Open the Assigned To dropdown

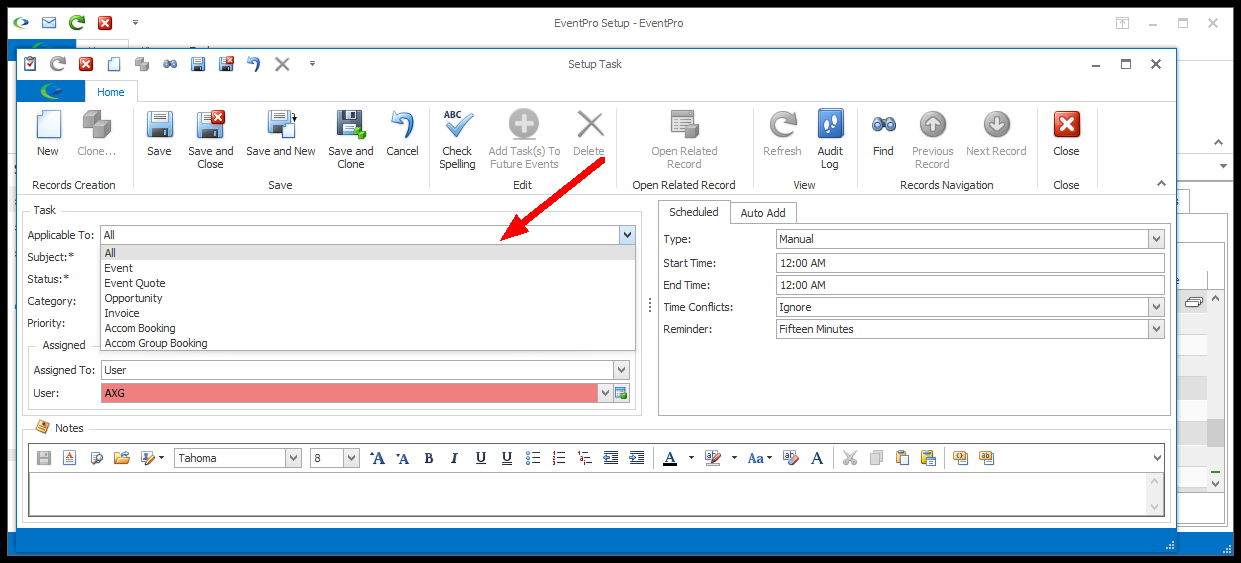pyautogui.click(x=621, y=370)
